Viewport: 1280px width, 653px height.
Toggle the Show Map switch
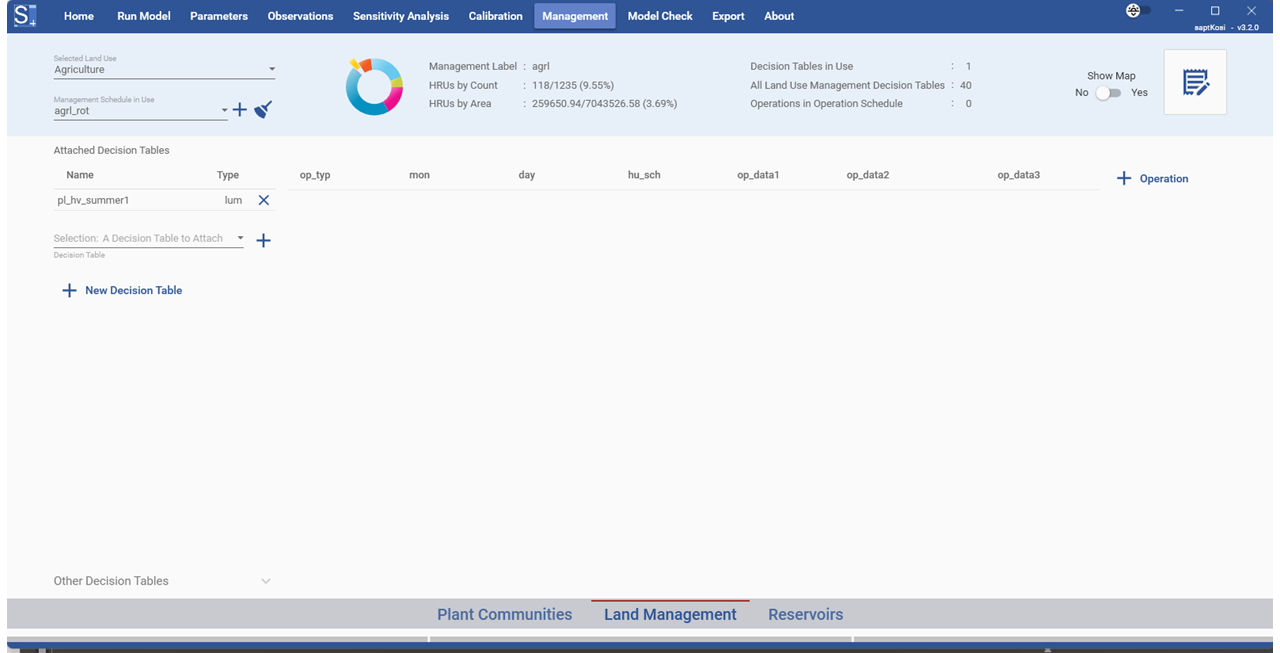click(1107, 93)
